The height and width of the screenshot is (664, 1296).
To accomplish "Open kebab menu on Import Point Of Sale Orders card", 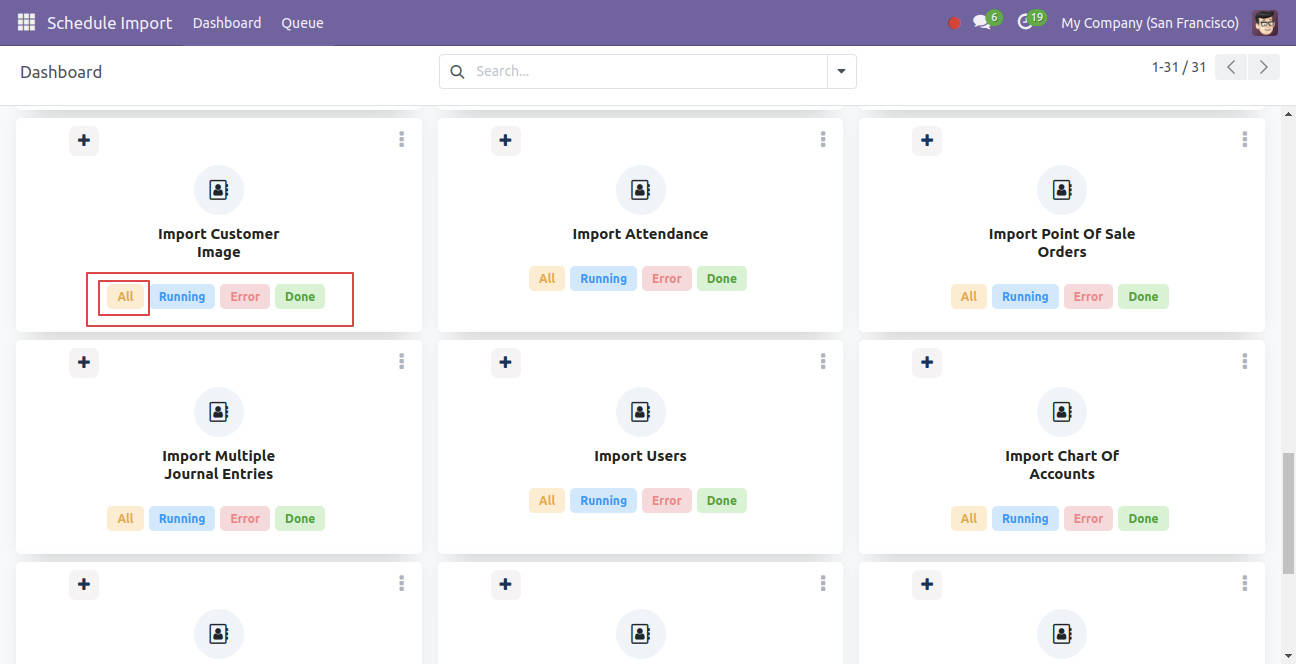I will [x=1245, y=140].
